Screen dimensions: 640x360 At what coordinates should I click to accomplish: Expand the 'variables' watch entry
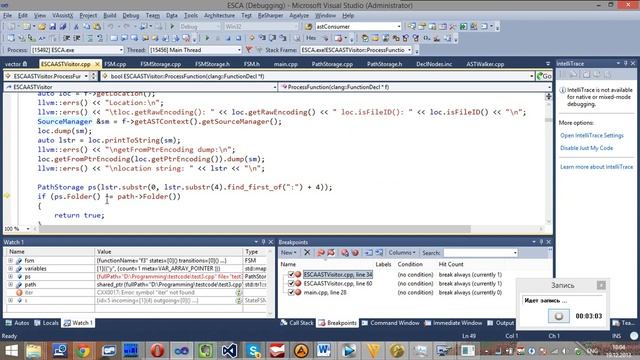pyautogui.click(x=10, y=269)
